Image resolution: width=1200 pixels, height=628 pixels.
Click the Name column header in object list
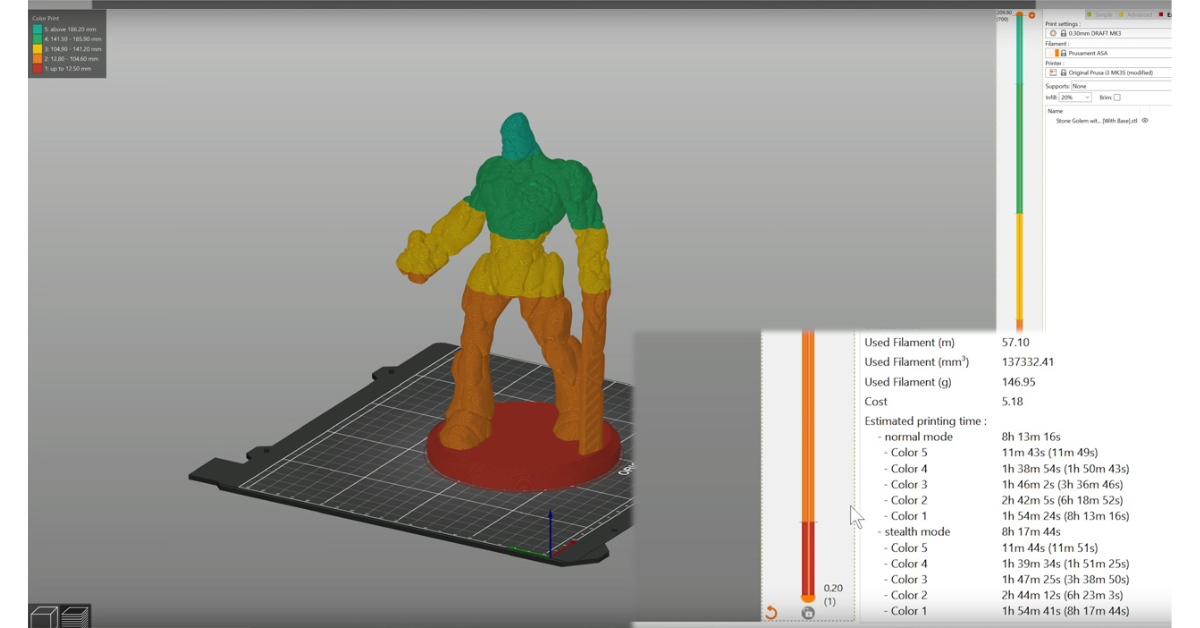1055,111
